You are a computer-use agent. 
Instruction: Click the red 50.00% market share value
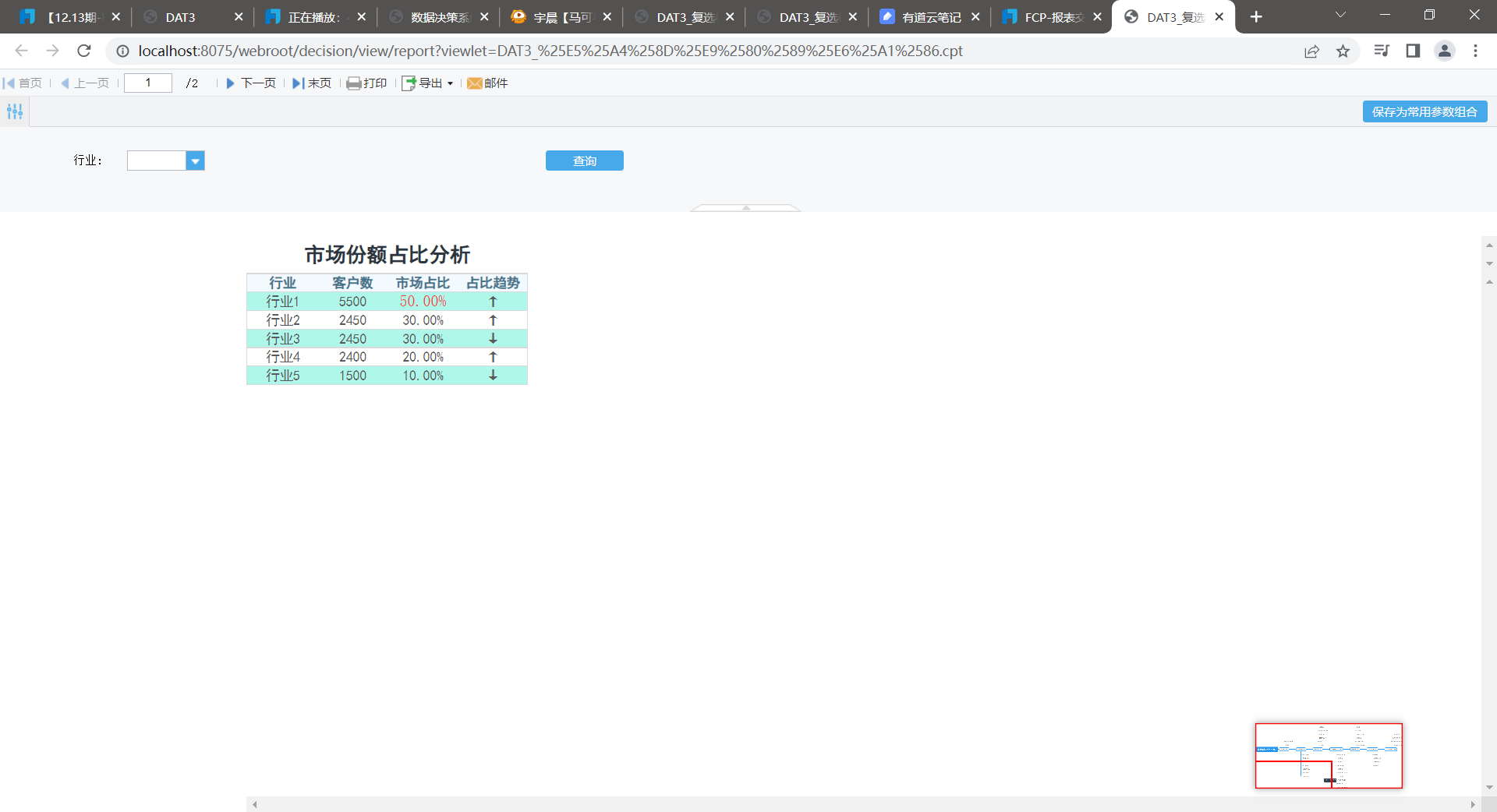(x=423, y=302)
